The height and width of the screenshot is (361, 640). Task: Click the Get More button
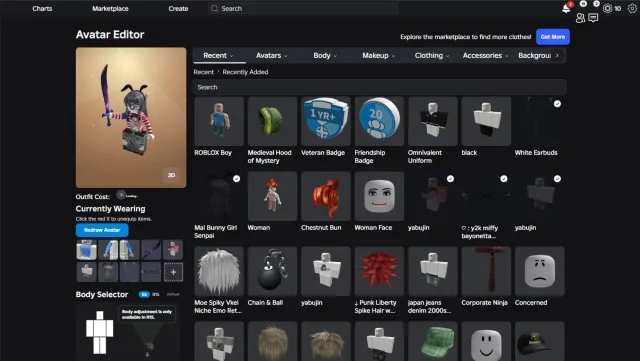tap(553, 37)
